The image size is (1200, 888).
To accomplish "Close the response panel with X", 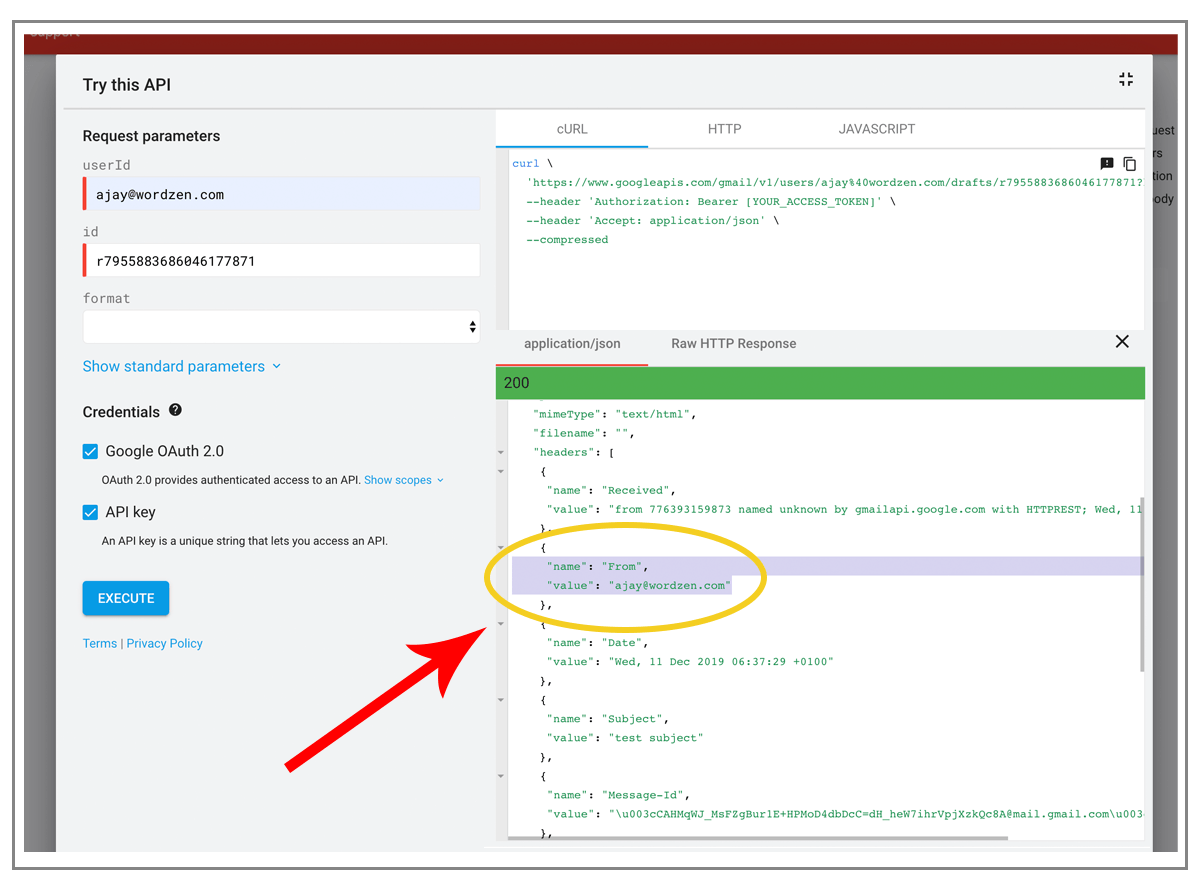I will point(1122,342).
